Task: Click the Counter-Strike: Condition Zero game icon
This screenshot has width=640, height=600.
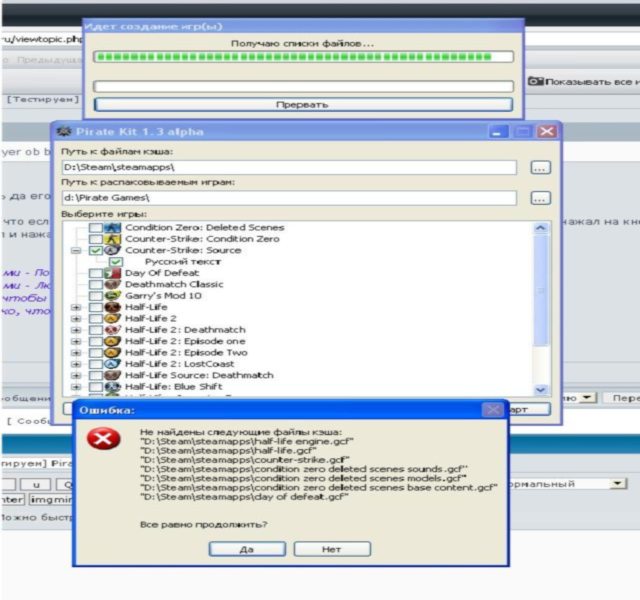Action: click(112, 239)
